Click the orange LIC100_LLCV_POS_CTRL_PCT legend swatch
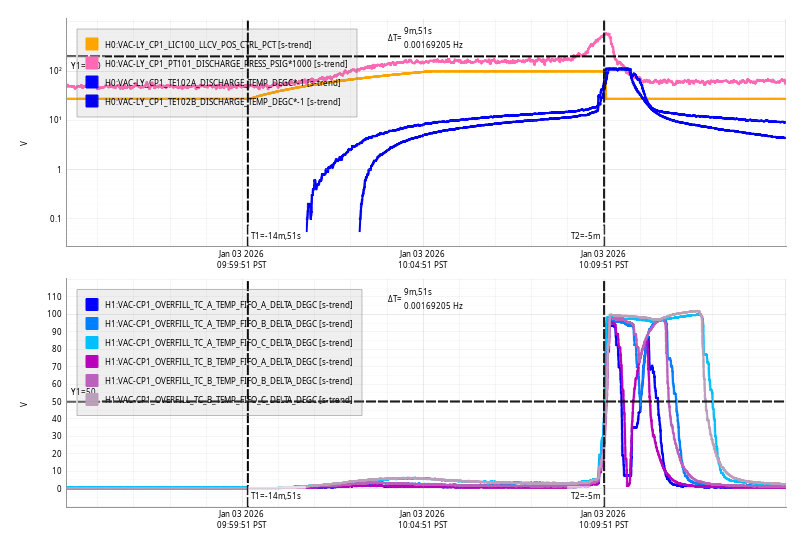 [92, 44]
